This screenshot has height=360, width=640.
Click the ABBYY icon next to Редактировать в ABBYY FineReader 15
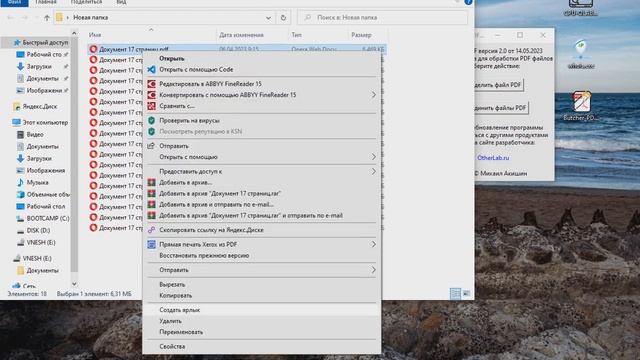point(151,84)
